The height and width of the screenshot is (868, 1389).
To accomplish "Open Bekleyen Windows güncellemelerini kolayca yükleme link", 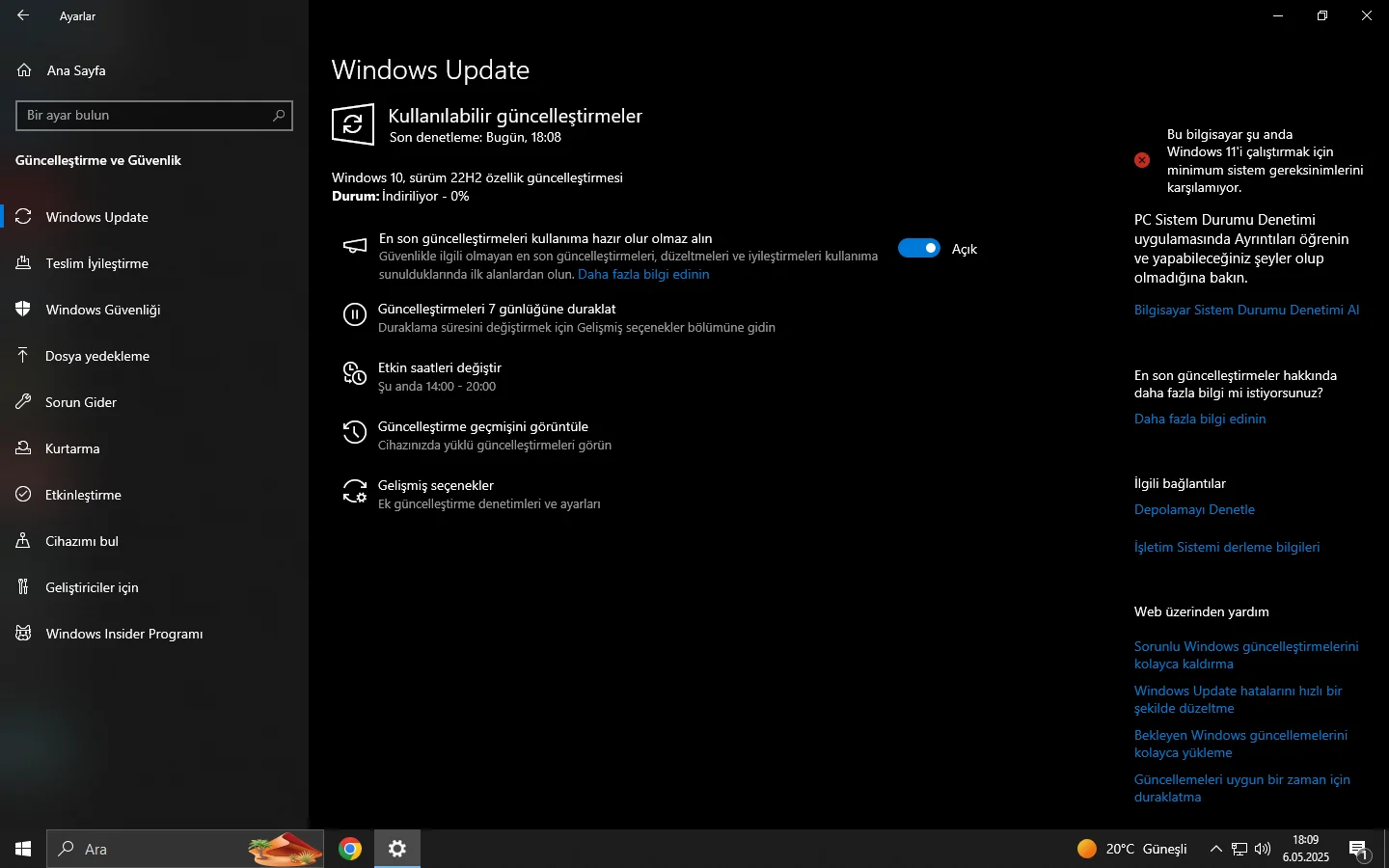I will click(1240, 744).
